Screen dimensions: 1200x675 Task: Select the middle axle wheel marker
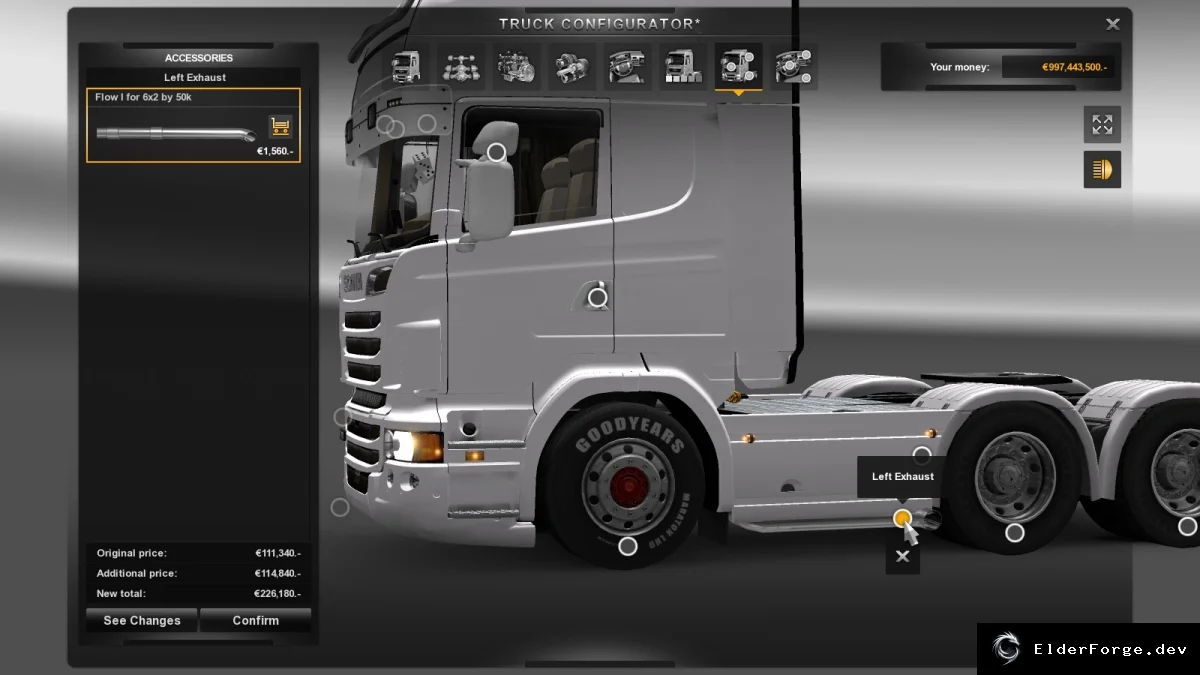[1015, 533]
